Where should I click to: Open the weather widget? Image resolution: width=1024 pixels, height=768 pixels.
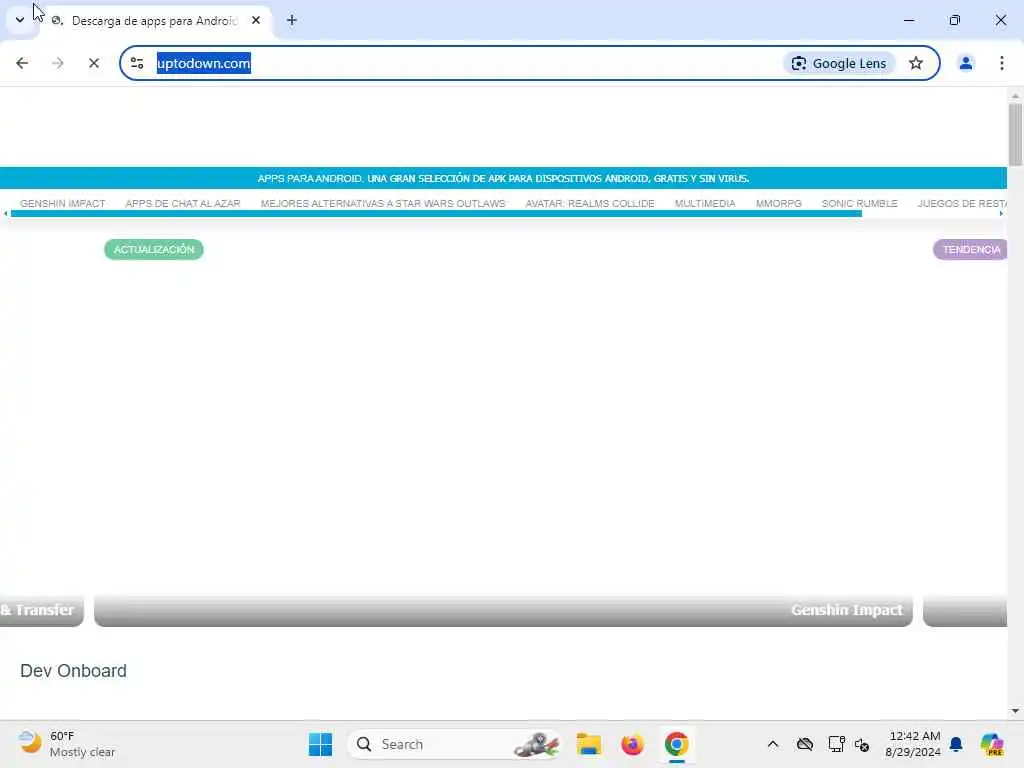[x=67, y=744]
